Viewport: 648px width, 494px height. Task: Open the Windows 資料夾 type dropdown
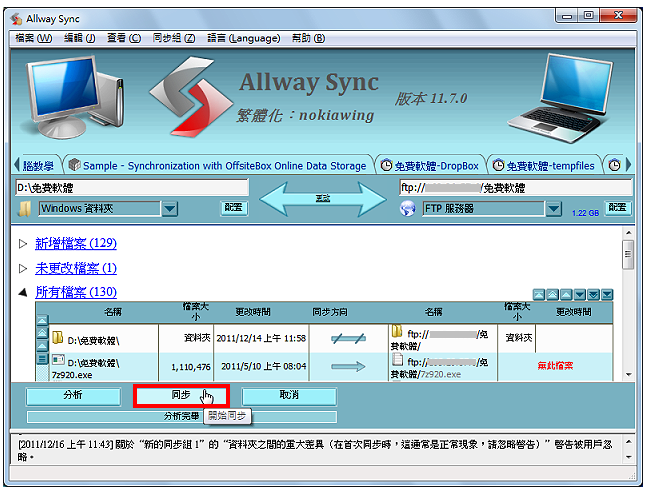(169, 209)
